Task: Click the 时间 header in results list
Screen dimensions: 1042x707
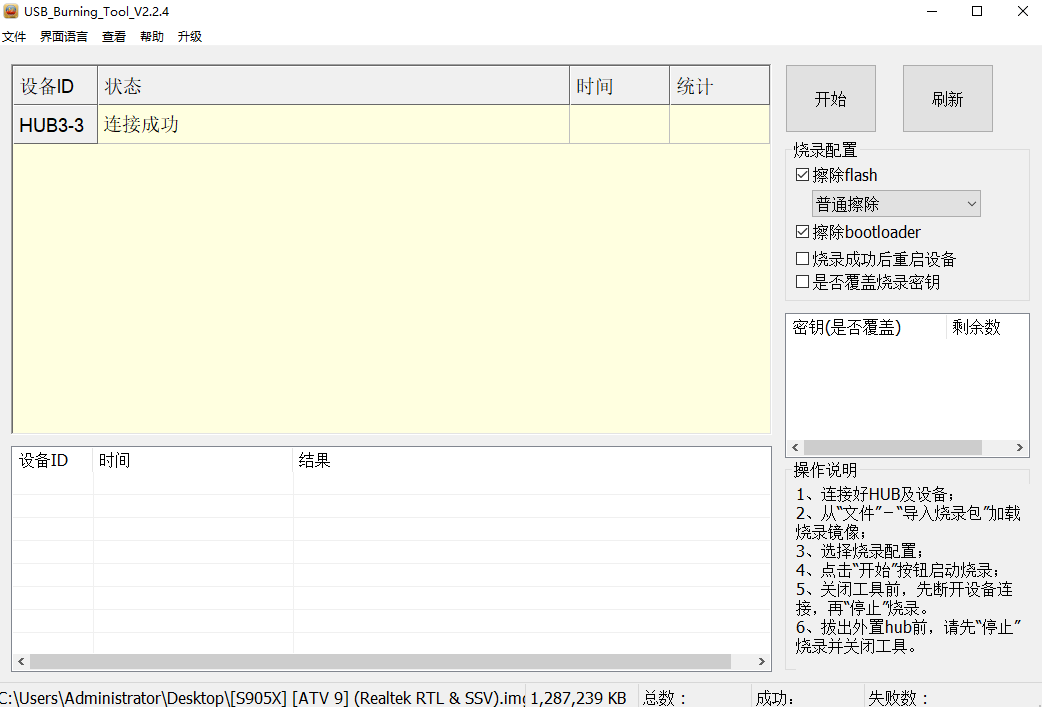Action: click(x=193, y=460)
